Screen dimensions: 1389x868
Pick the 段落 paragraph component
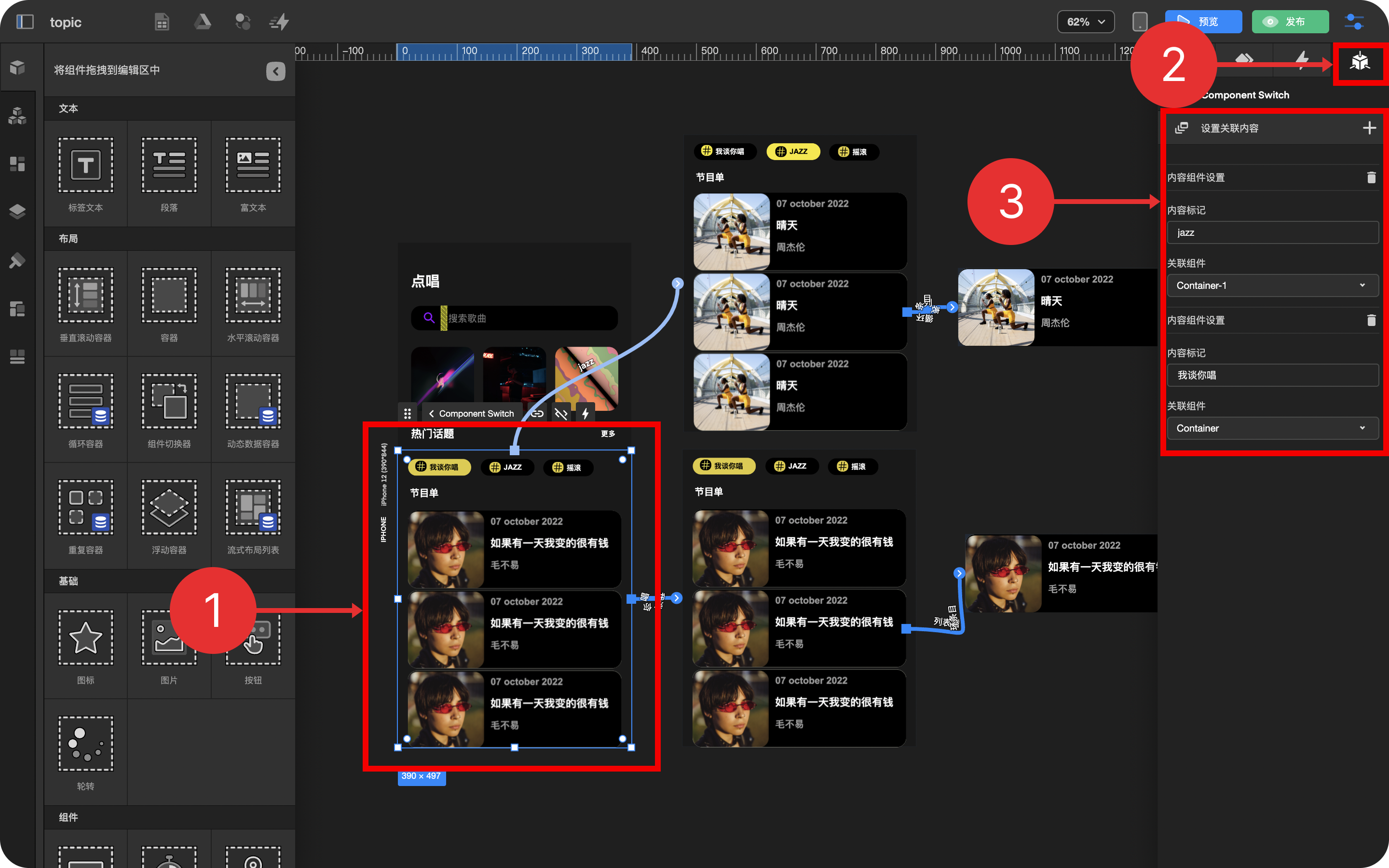(169, 174)
